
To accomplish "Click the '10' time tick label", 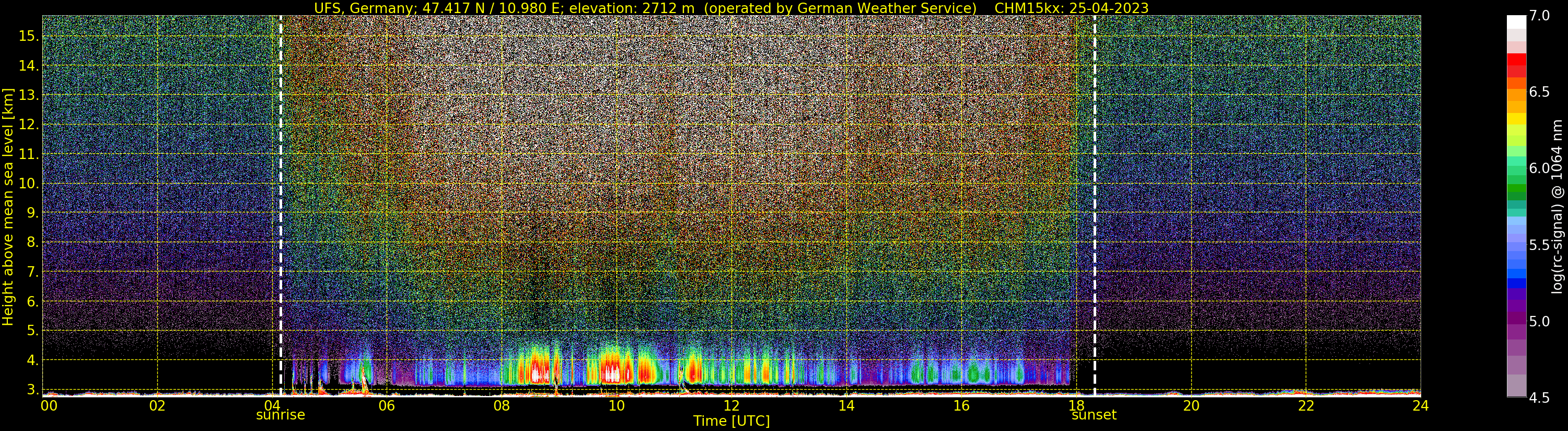I will [x=617, y=405].
